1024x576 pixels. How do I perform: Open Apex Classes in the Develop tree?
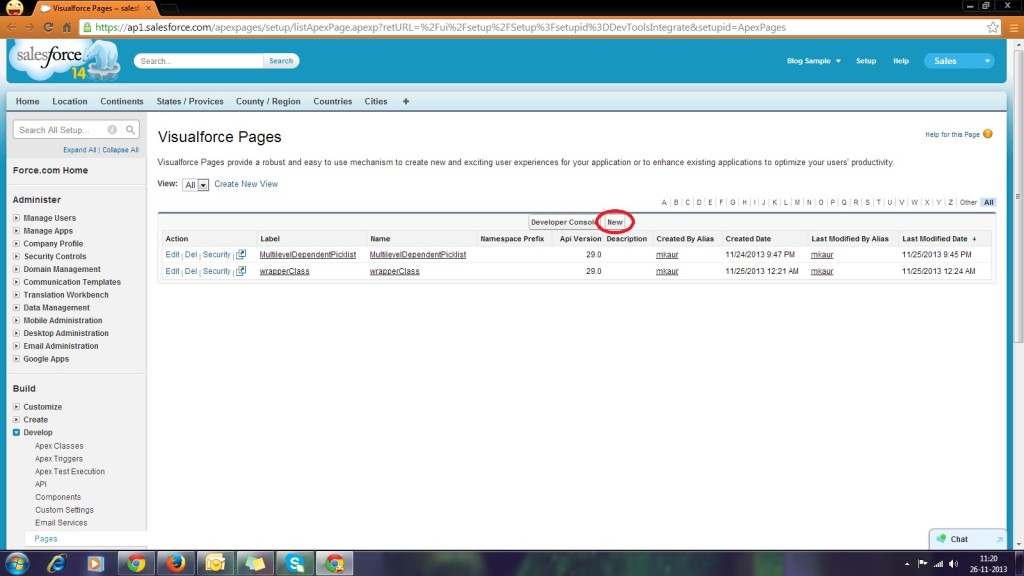tap(59, 446)
